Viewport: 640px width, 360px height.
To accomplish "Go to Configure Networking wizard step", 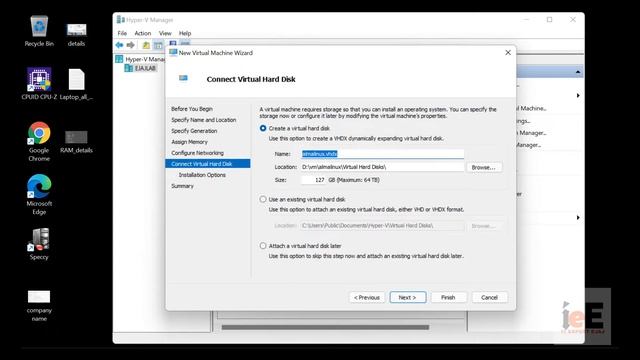I will (198, 153).
